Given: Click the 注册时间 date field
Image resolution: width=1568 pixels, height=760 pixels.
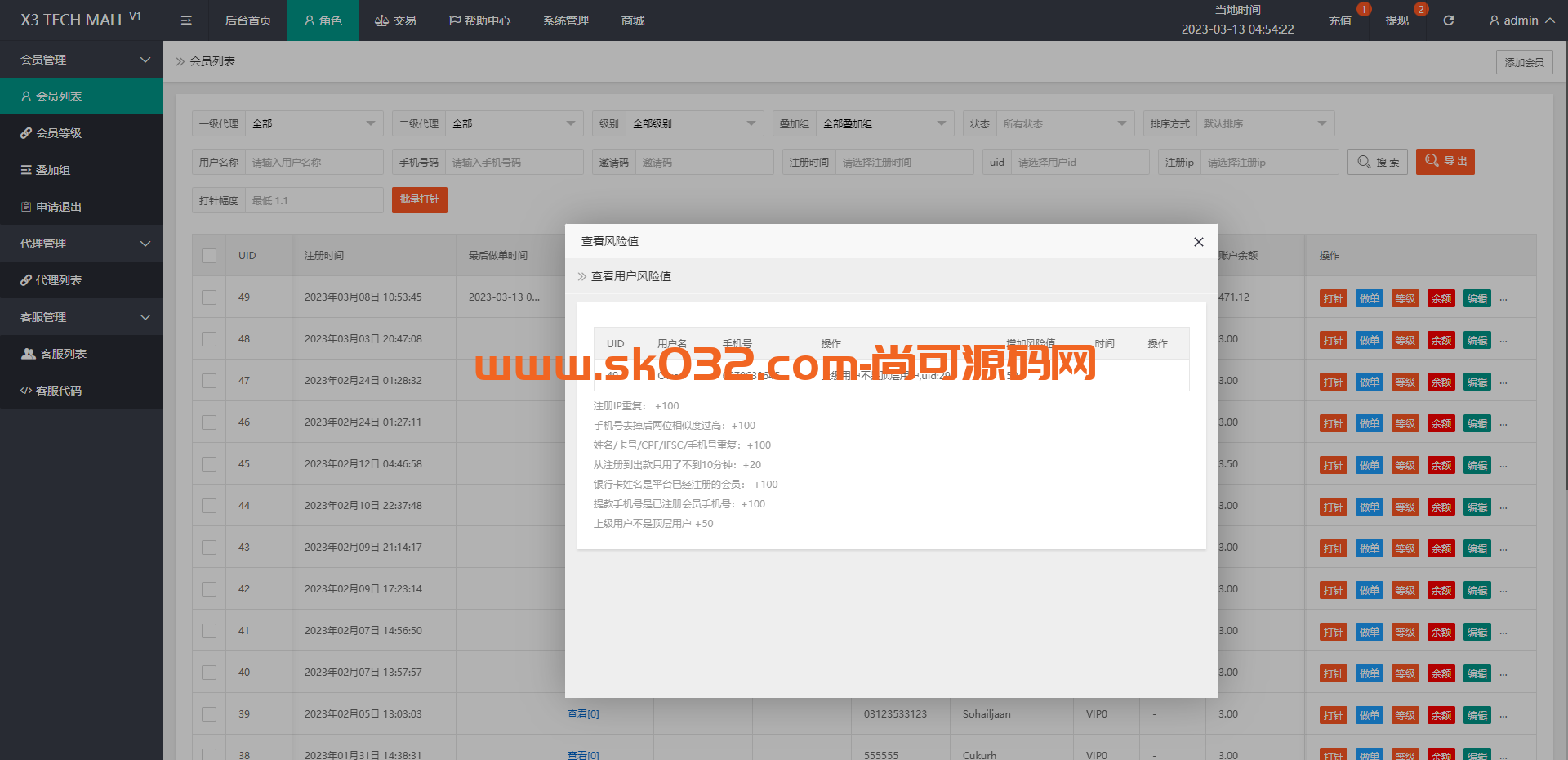Looking at the screenshot, I should (905, 162).
